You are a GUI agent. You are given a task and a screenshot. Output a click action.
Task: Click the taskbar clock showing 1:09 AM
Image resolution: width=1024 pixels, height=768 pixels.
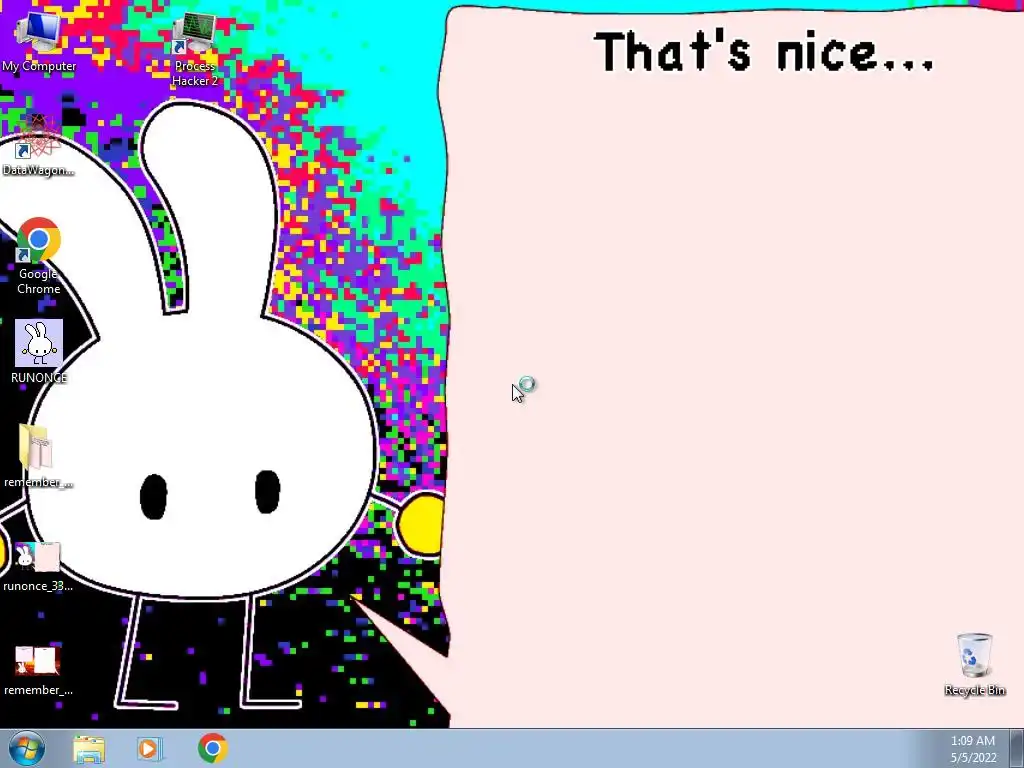tap(972, 741)
